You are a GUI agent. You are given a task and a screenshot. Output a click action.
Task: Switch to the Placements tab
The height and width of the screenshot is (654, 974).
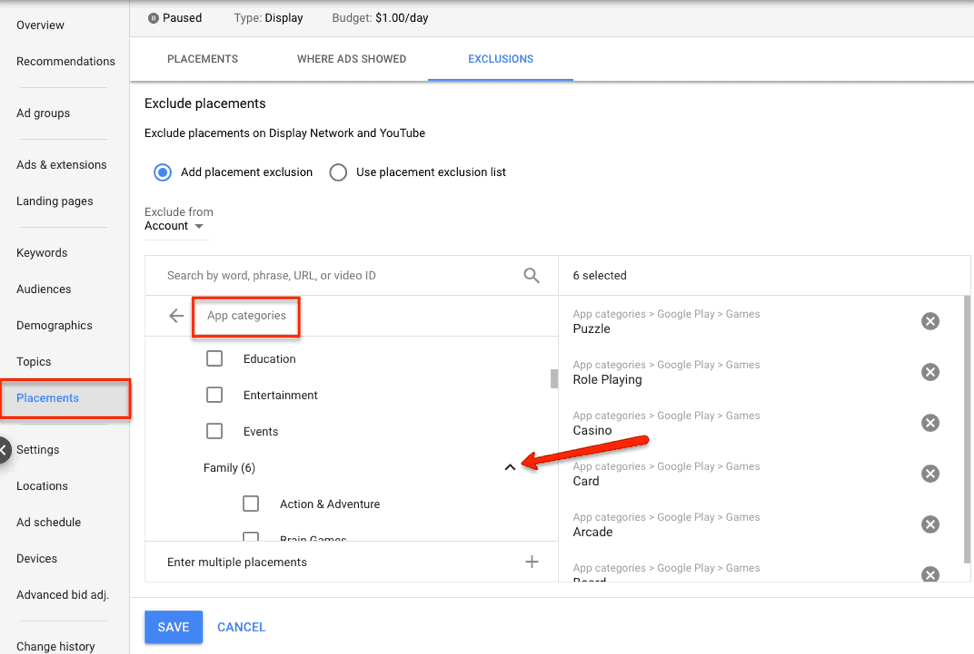(203, 59)
